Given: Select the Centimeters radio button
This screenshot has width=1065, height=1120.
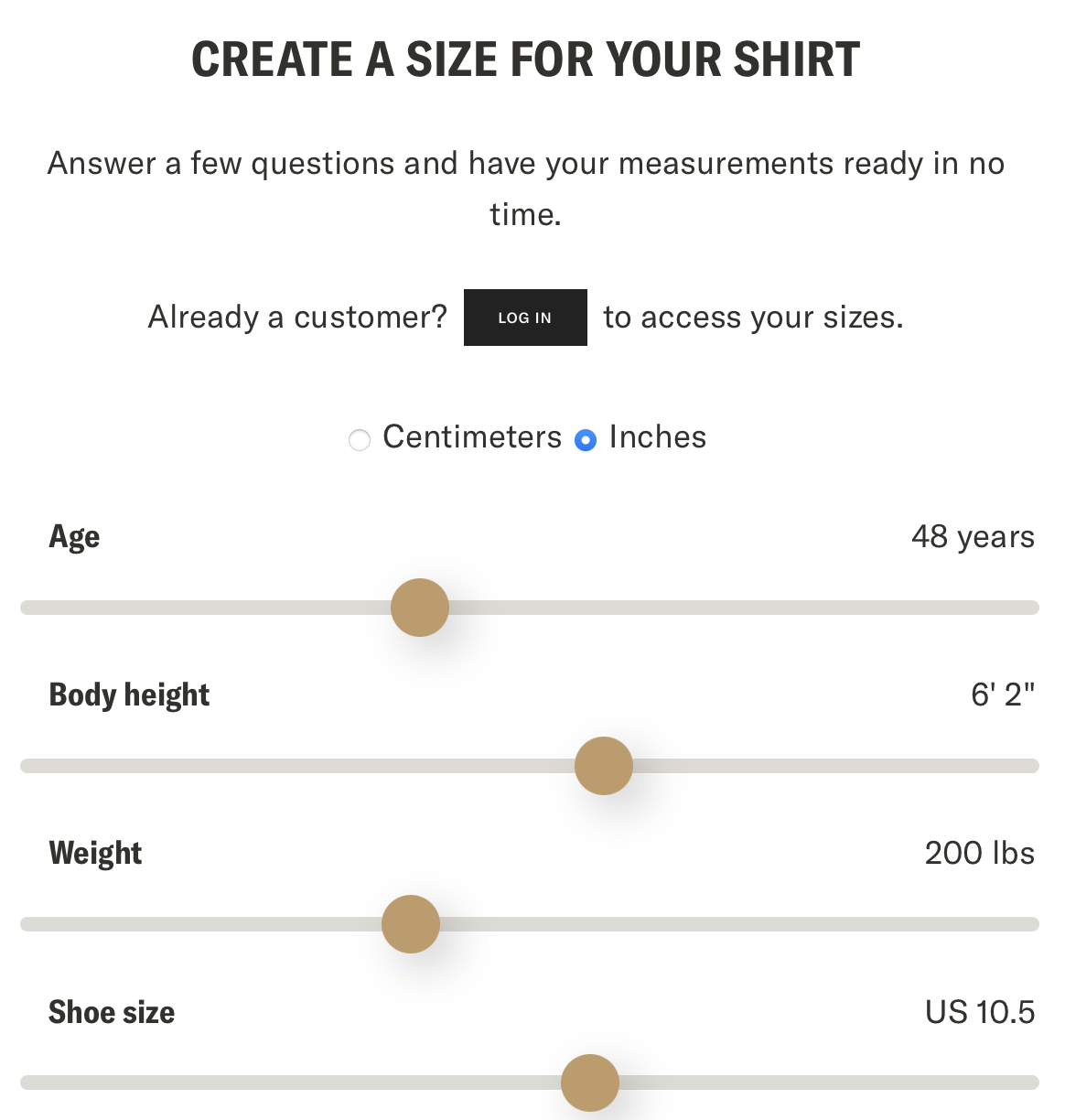Looking at the screenshot, I should (x=360, y=440).
